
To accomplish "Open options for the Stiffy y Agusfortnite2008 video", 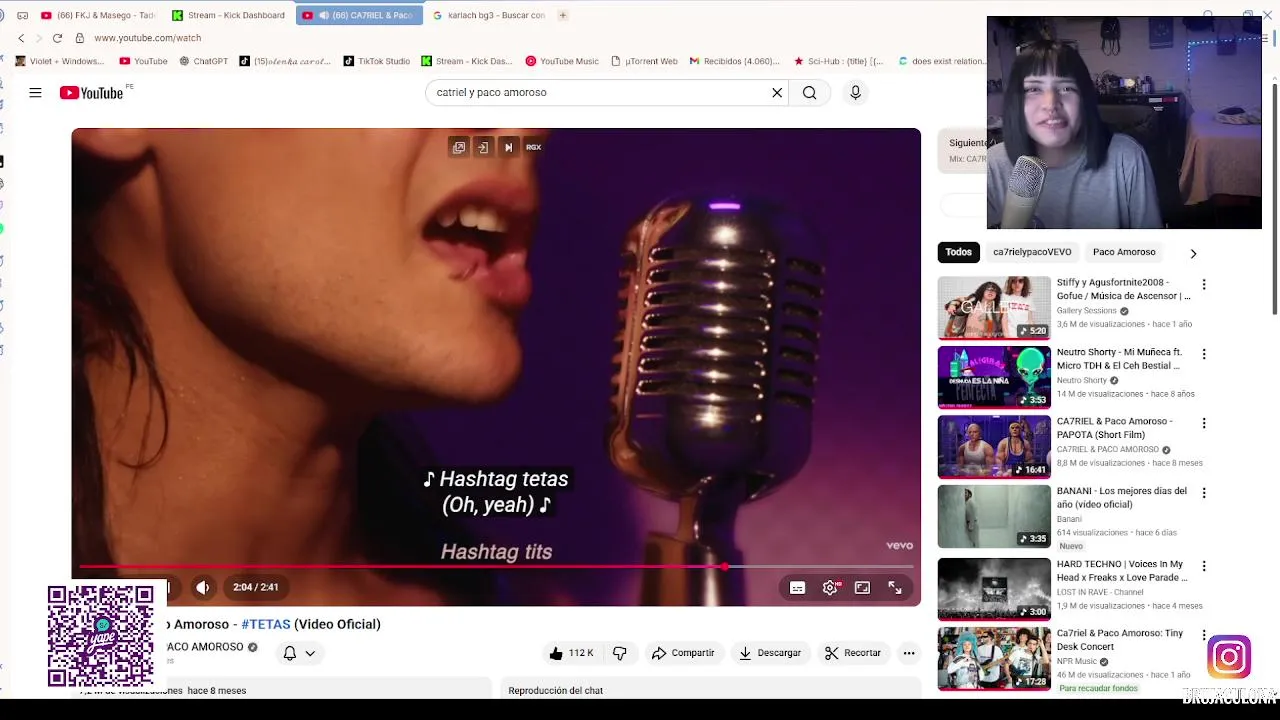I will [1204, 285].
